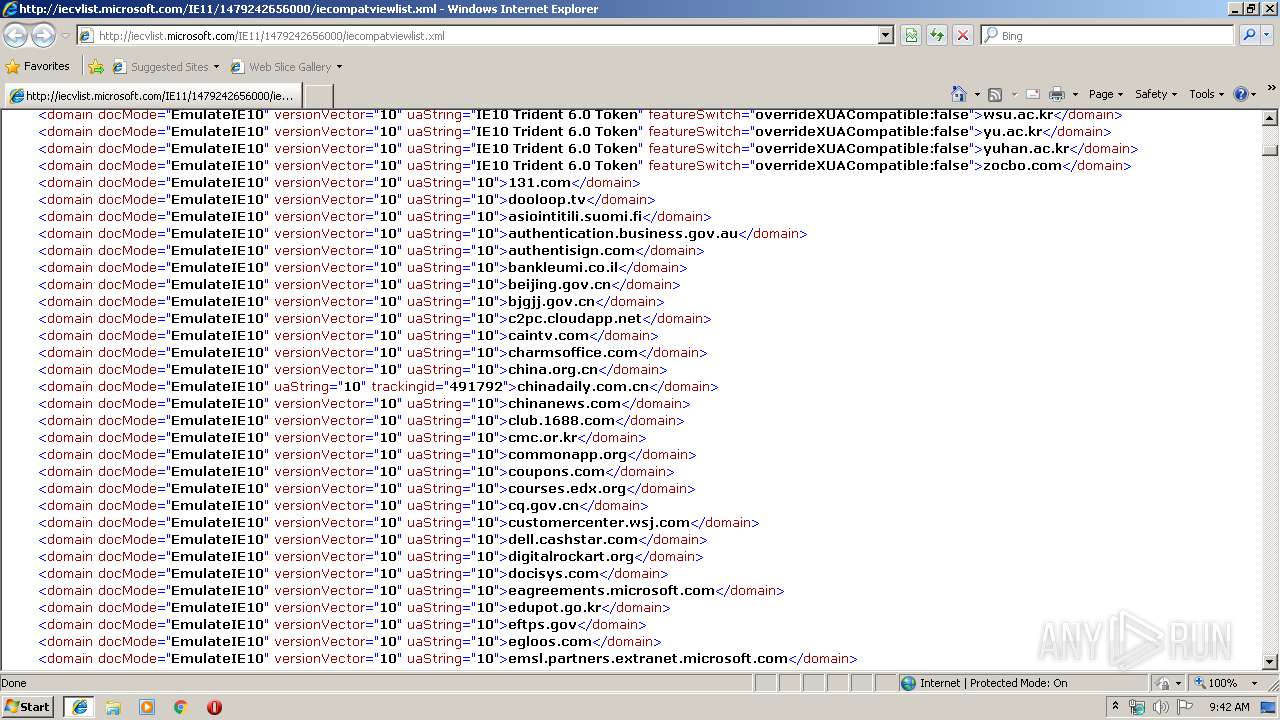Click the dell.cashstar.com domain entry
Viewport: 1280px width, 720px height.
click(573, 539)
